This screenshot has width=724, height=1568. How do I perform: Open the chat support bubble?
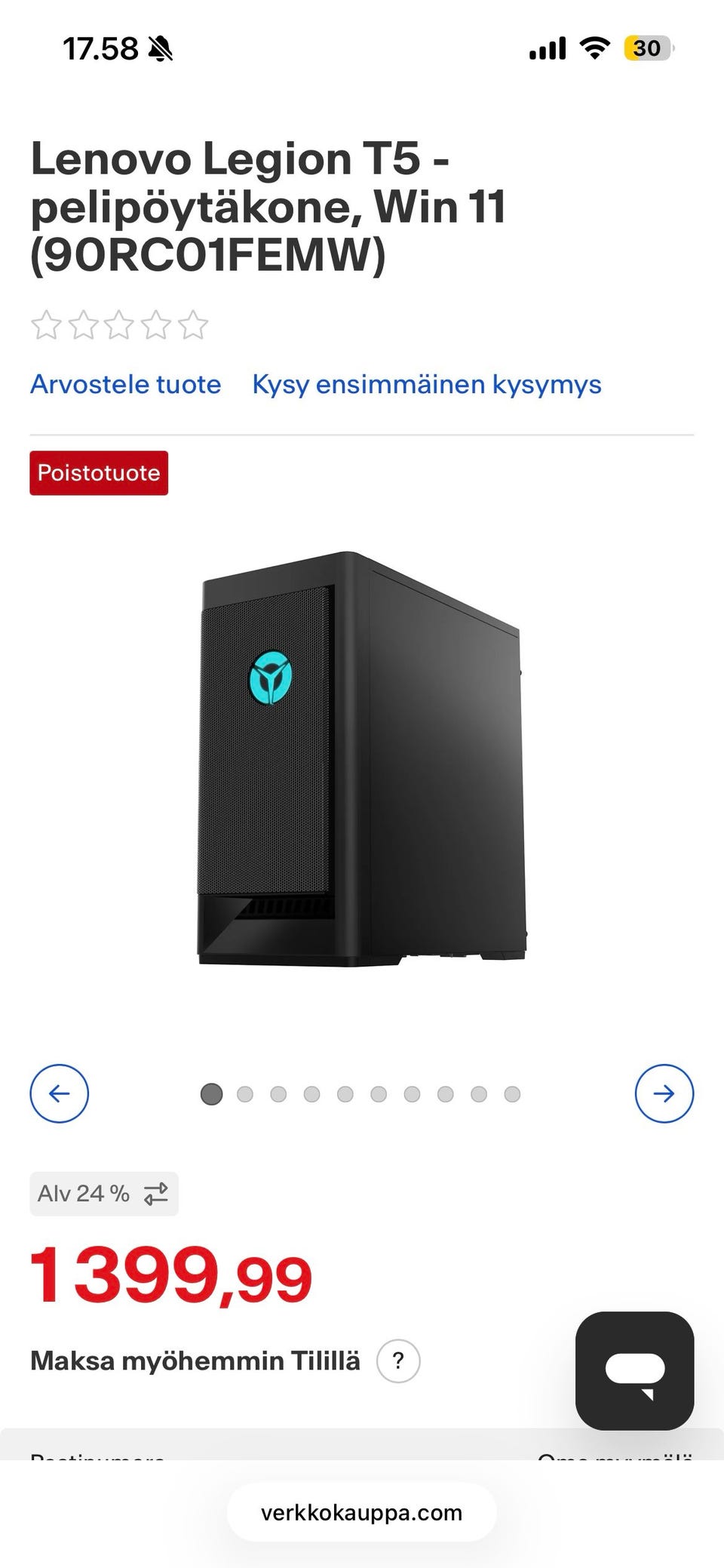634,1370
